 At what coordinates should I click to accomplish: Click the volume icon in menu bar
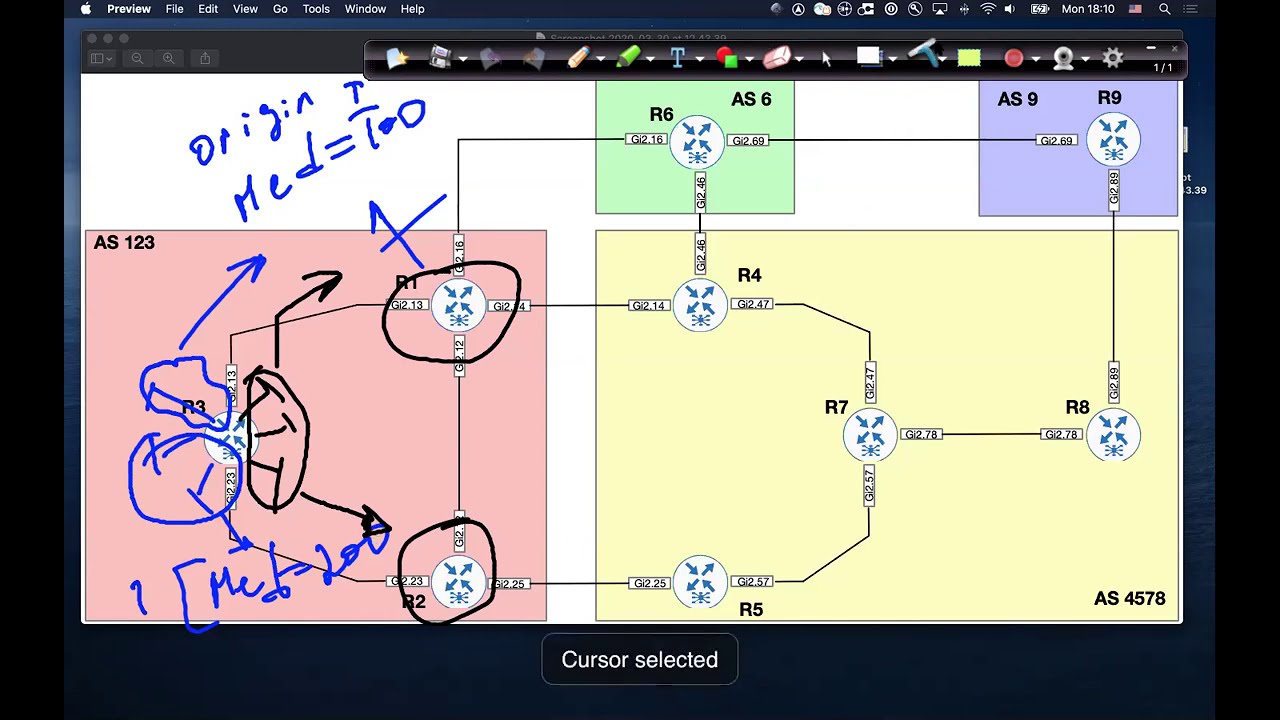coord(1010,9)
